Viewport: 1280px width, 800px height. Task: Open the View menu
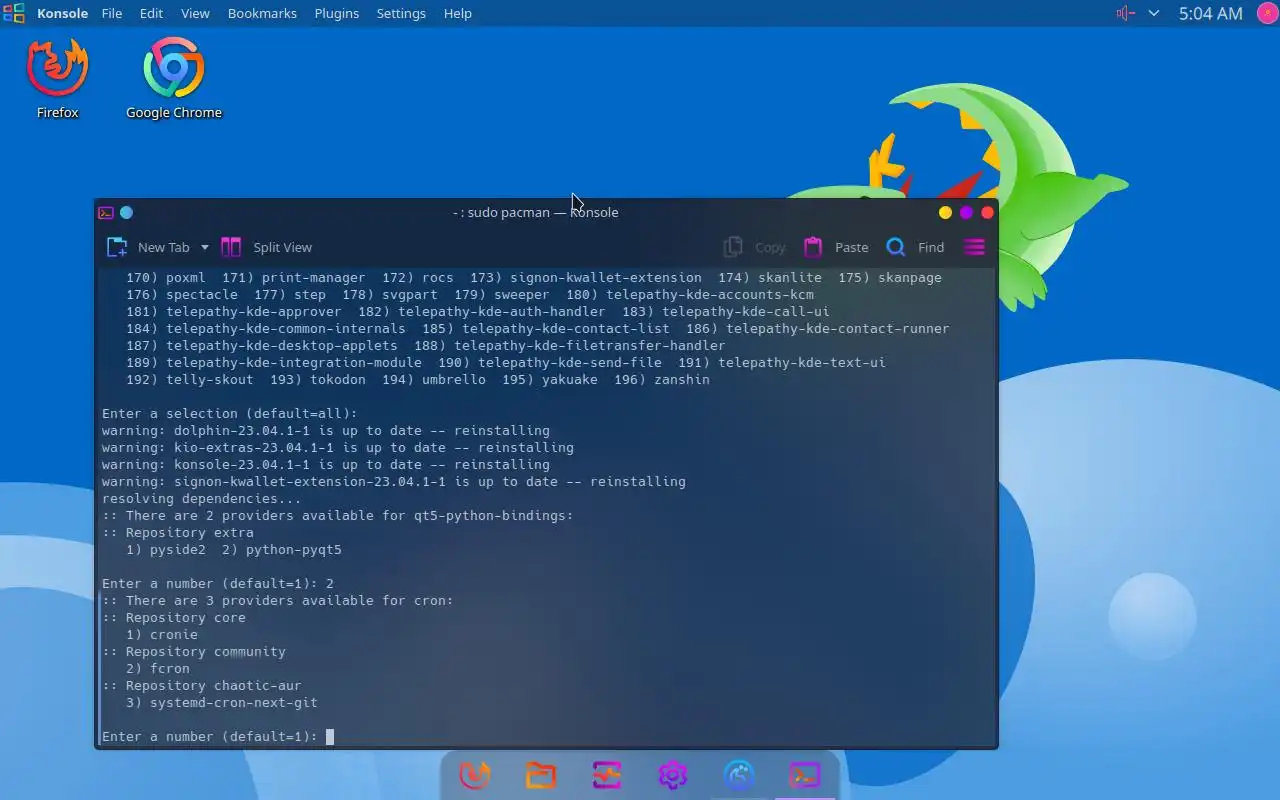coord(195,13)
